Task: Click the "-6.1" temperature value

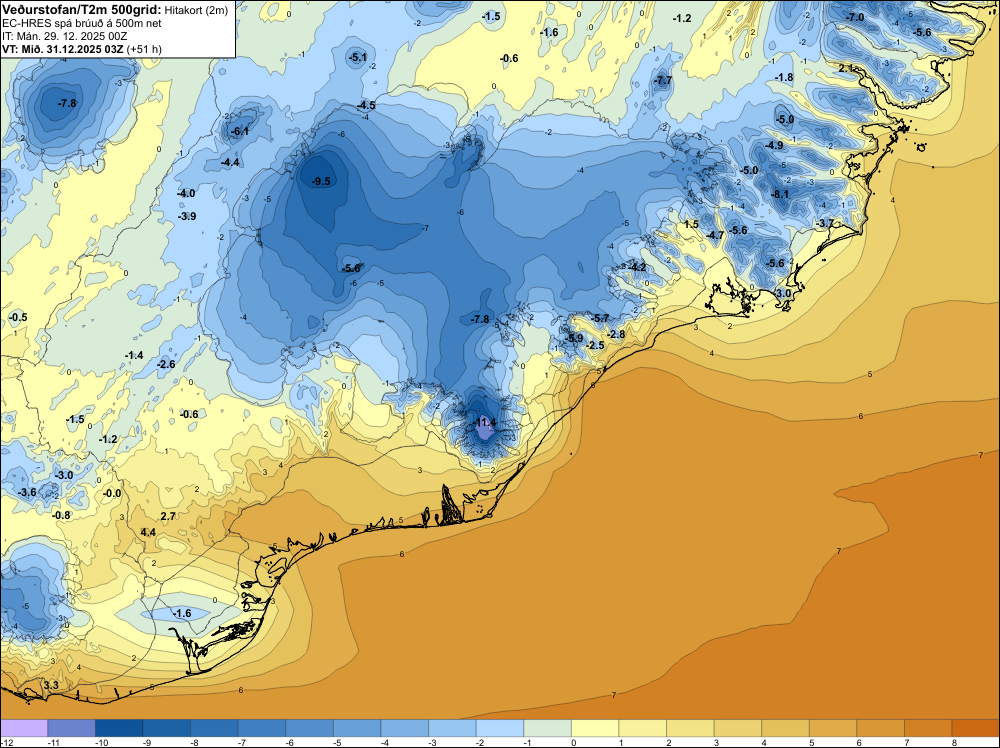Action: coord(239,131)
